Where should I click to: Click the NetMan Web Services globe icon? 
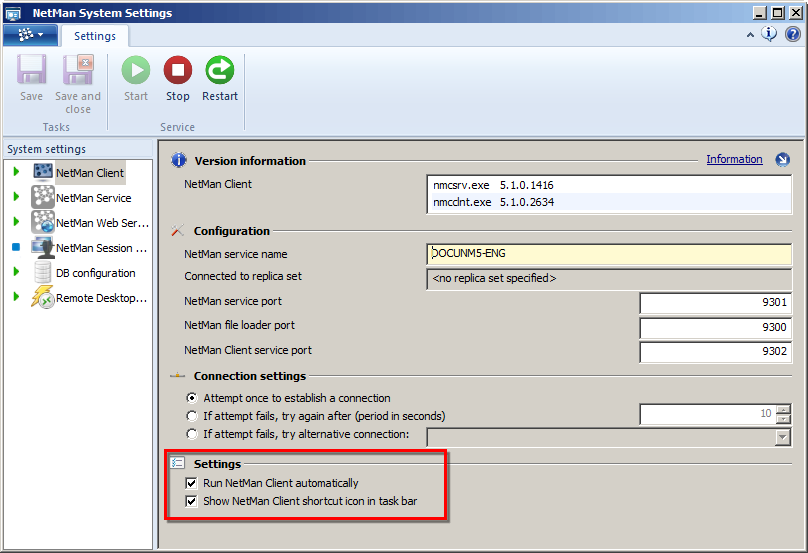click(43, 222)
